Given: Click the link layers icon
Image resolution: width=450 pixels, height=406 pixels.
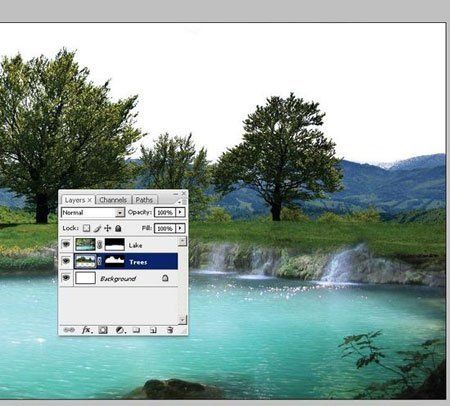Looking at the screenshot, I should (x=69, y=330).
